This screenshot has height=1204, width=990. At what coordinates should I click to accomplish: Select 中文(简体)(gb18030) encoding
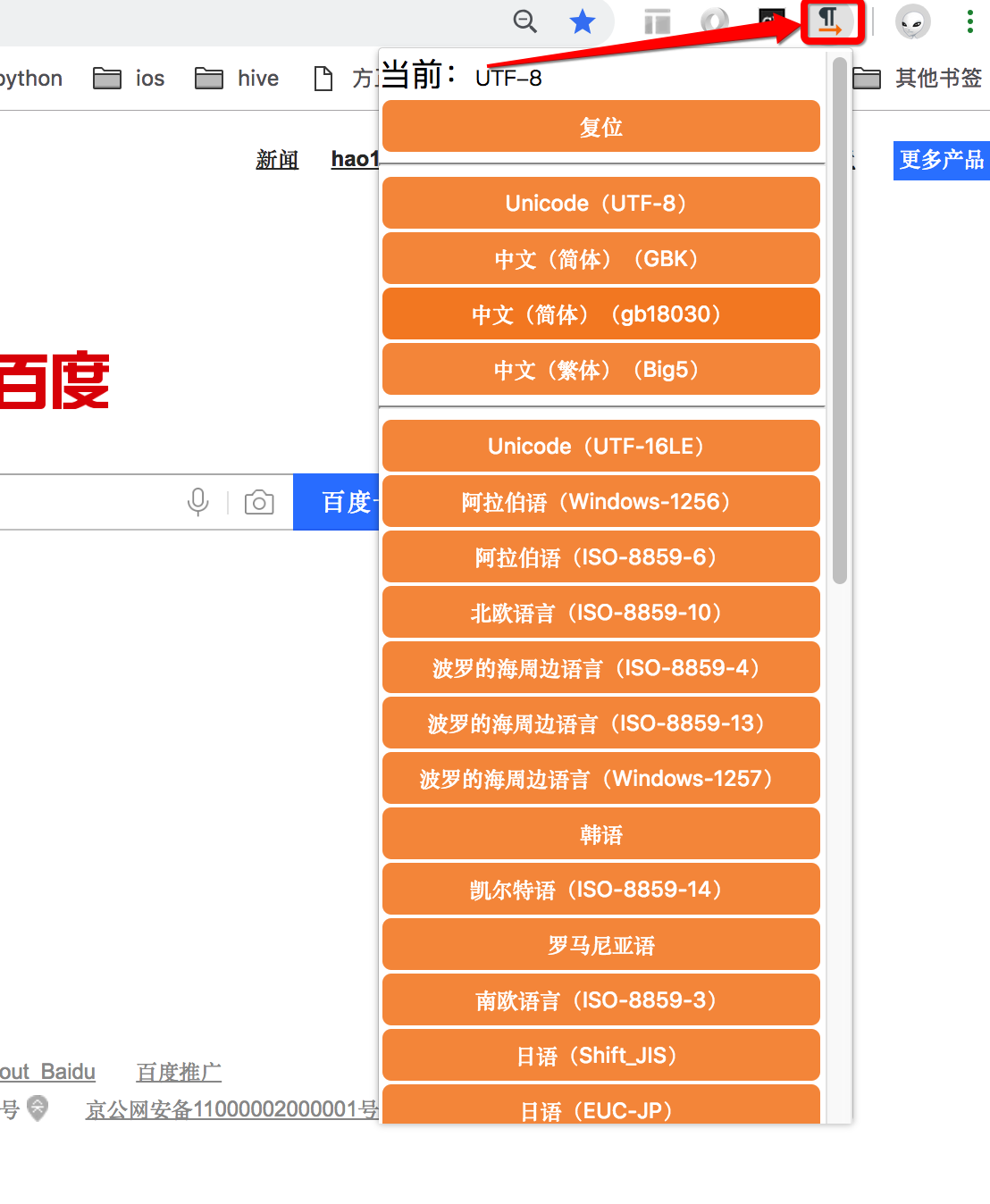pyautogui.click(x=601, y=314)
